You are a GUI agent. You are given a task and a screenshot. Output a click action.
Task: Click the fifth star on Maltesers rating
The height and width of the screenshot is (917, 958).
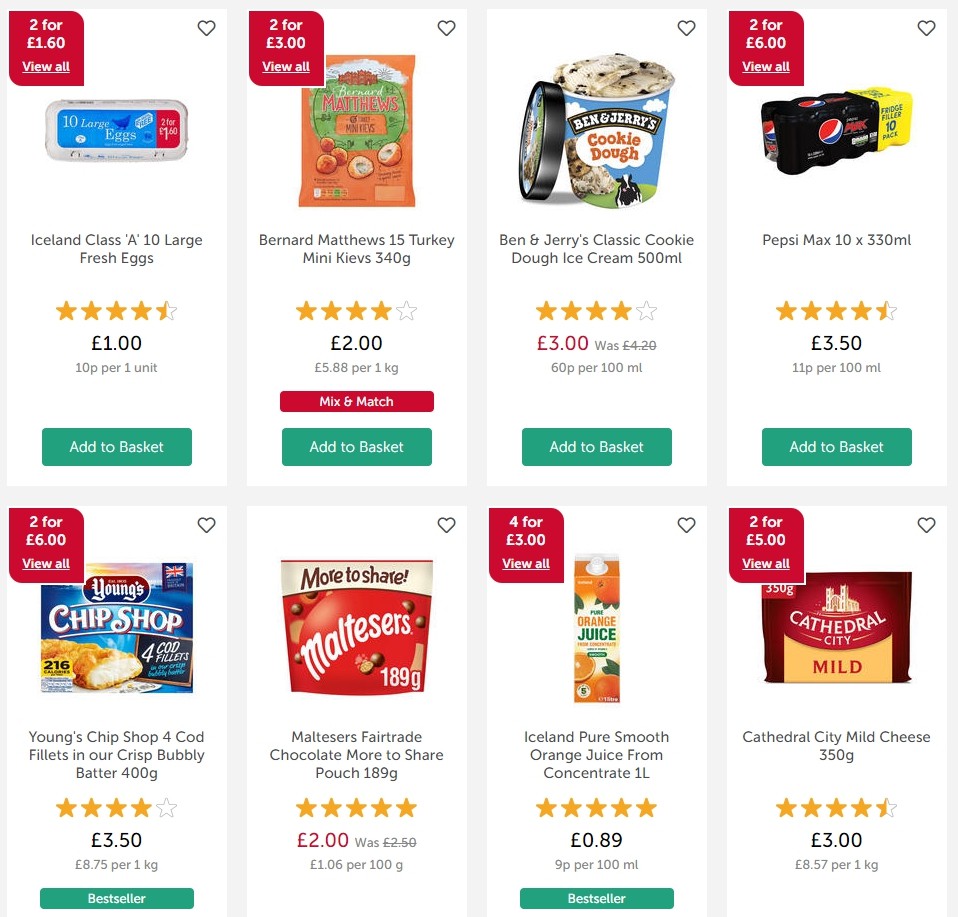[406, 807]
